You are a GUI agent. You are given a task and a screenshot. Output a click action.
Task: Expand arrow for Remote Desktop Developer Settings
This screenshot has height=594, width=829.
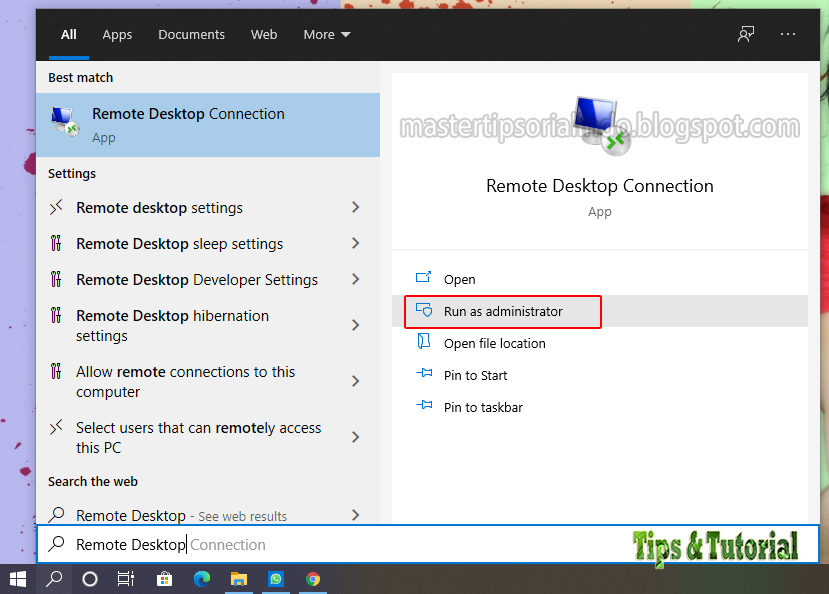[x=355, y=279]
